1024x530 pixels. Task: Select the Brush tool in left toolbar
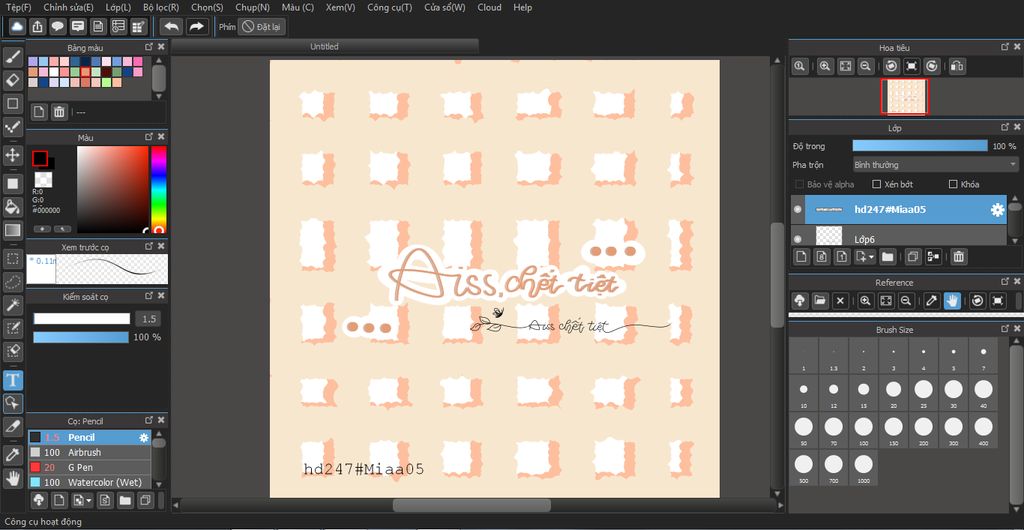[12, 58]
